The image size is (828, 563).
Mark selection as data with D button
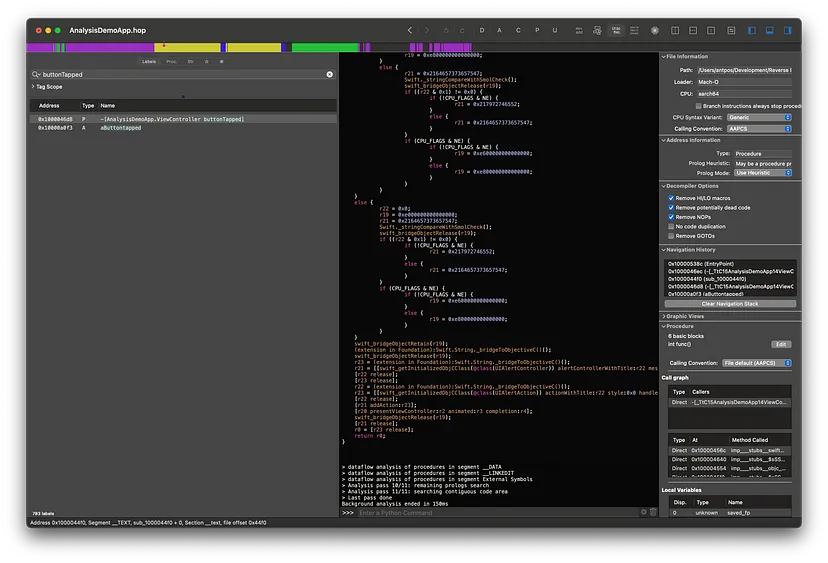pyautogui.click(x=482, y=30)
